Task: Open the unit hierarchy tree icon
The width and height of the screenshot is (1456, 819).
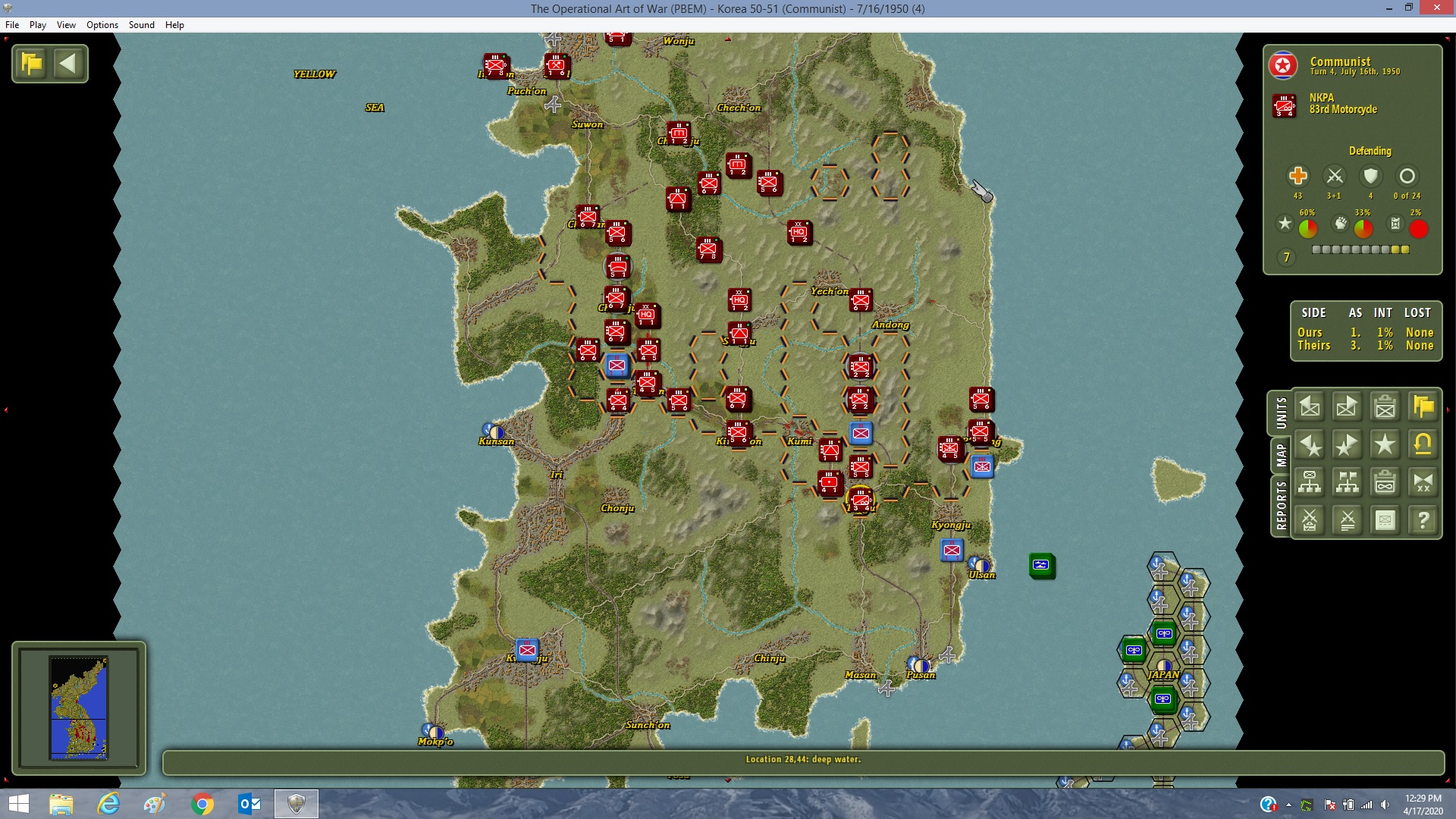Action: [x=1310, y=483]
